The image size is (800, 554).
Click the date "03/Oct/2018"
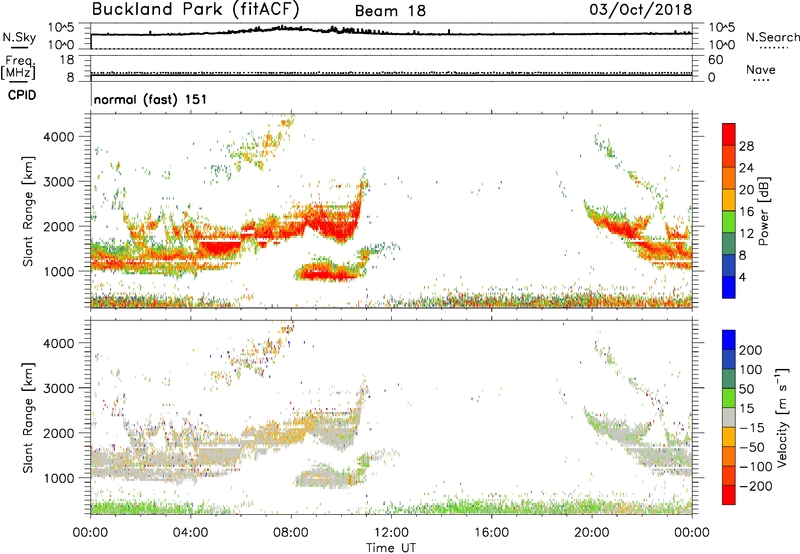(641, 9)
